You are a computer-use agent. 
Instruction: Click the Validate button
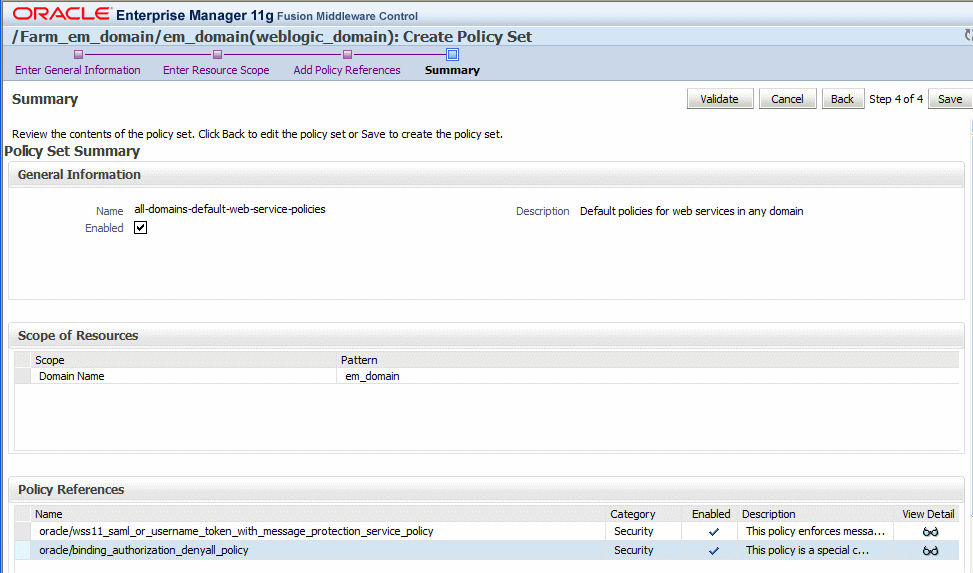(720, 99)
